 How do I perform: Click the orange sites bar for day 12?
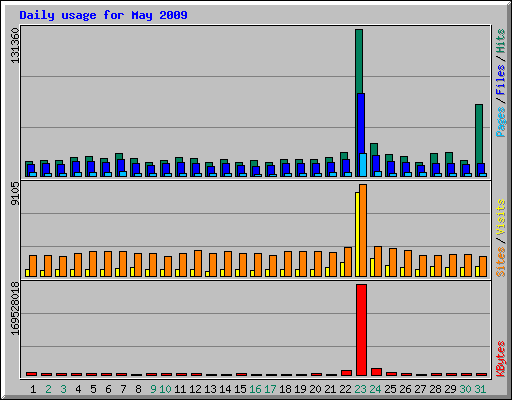click(x=198, y=263)
